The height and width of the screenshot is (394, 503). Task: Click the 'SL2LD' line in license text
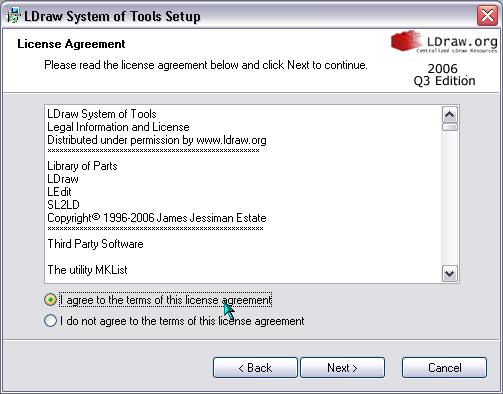tap(63, 205)
